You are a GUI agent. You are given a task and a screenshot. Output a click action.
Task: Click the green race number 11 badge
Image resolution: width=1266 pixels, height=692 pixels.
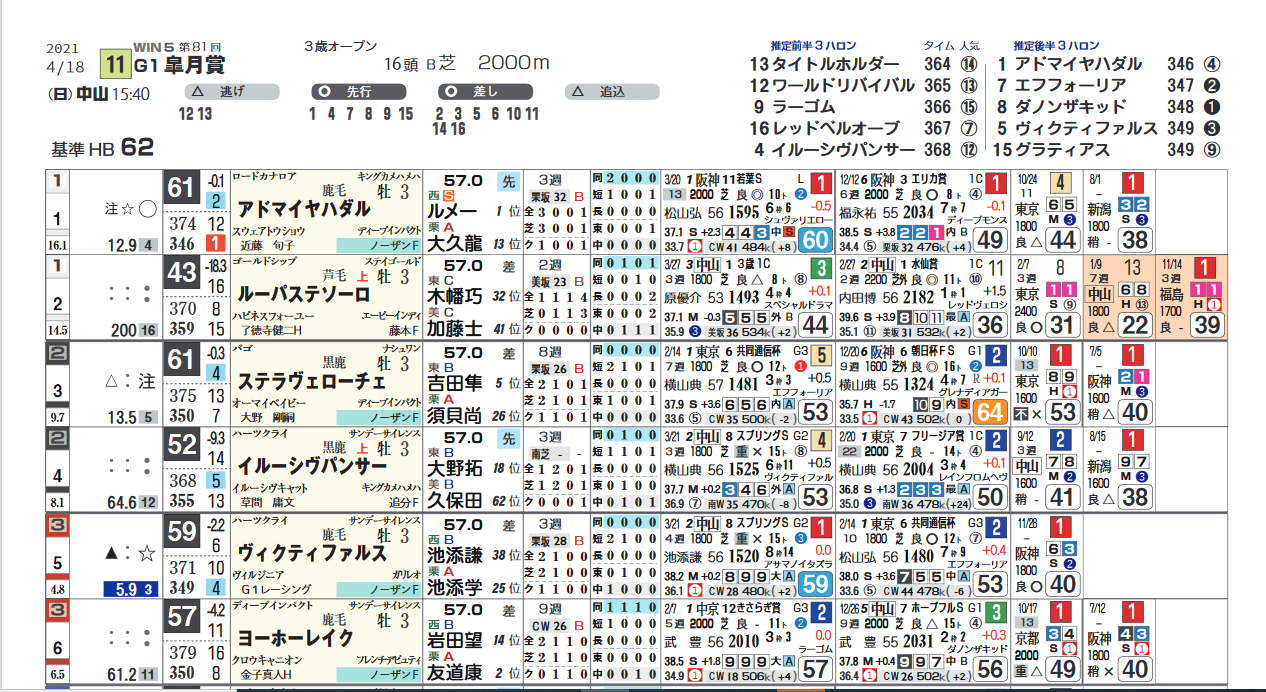[x=115, y=66]
